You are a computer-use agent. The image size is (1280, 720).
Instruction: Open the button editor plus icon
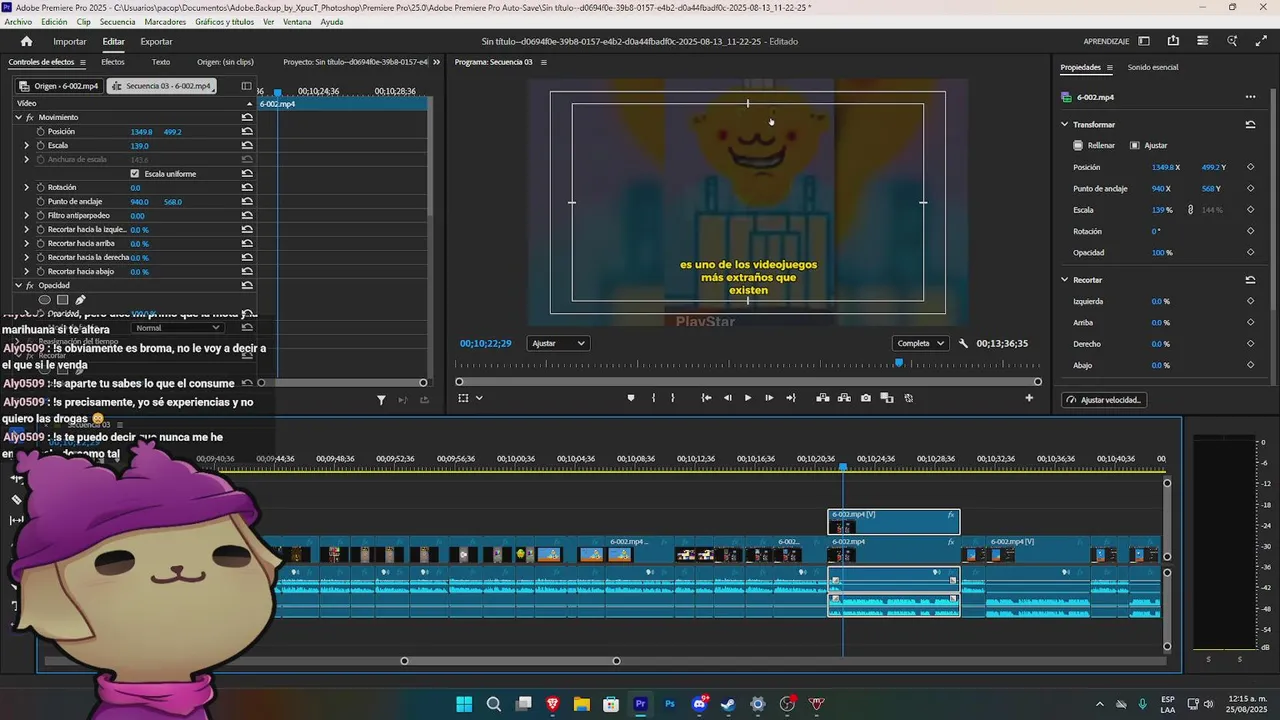(1029, 398)
